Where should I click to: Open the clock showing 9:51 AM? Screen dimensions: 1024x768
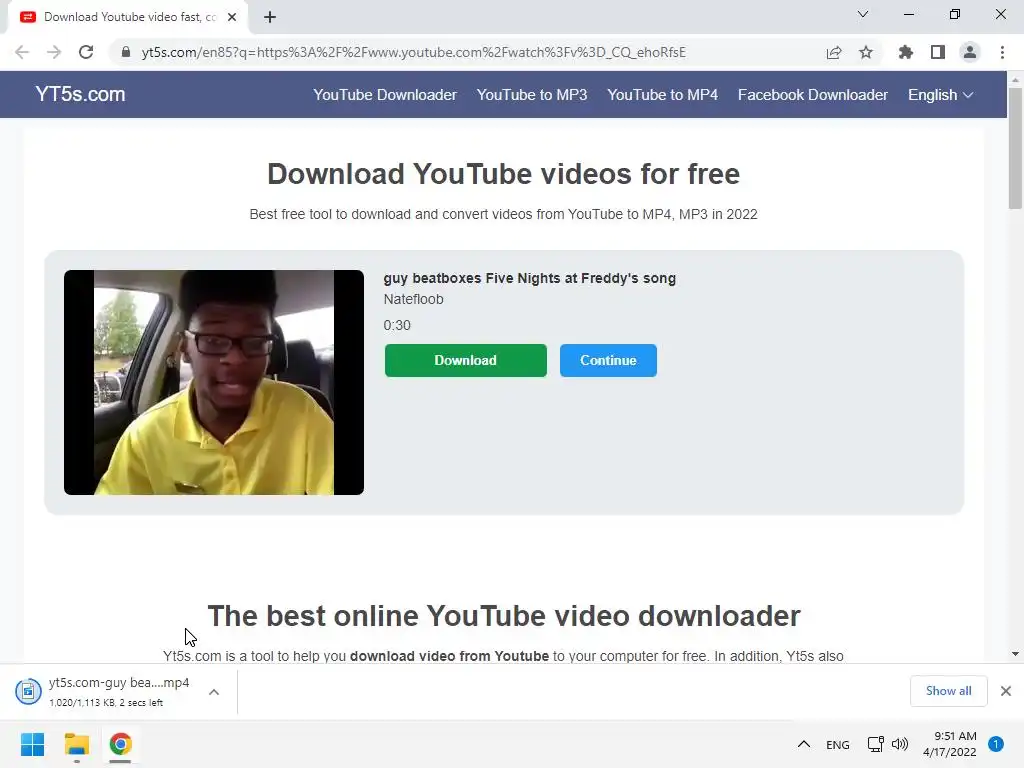click(x=950, y=744)
